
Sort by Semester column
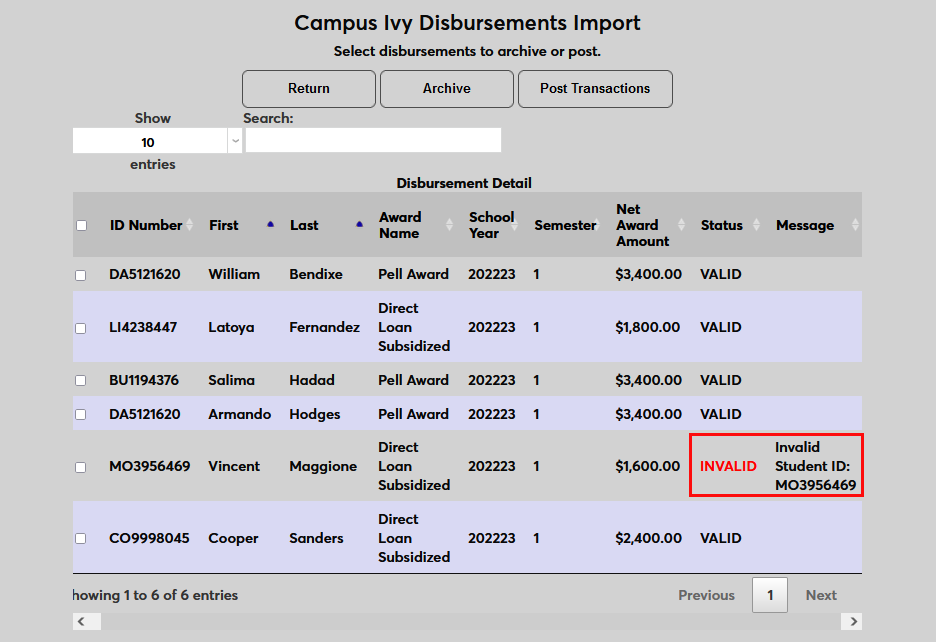565,225
